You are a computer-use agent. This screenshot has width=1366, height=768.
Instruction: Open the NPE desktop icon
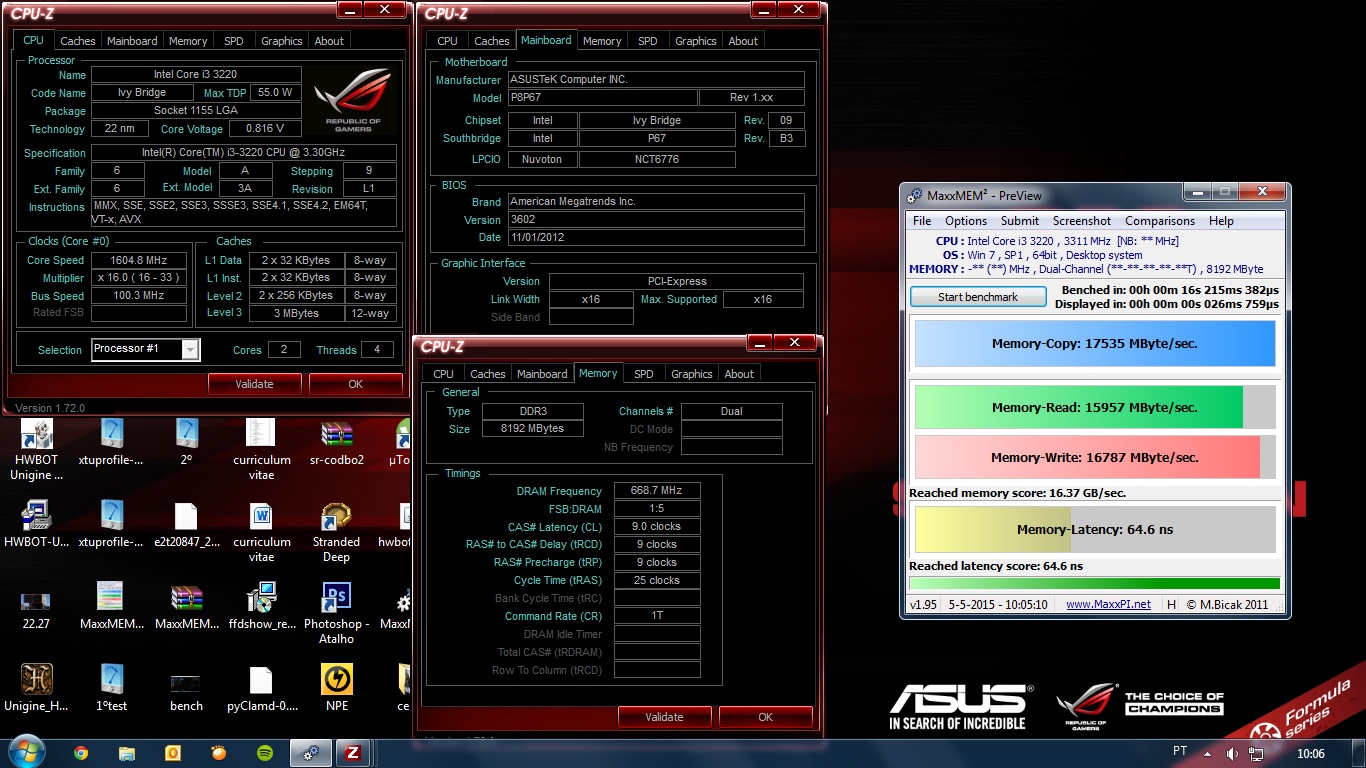pos(336,688)
